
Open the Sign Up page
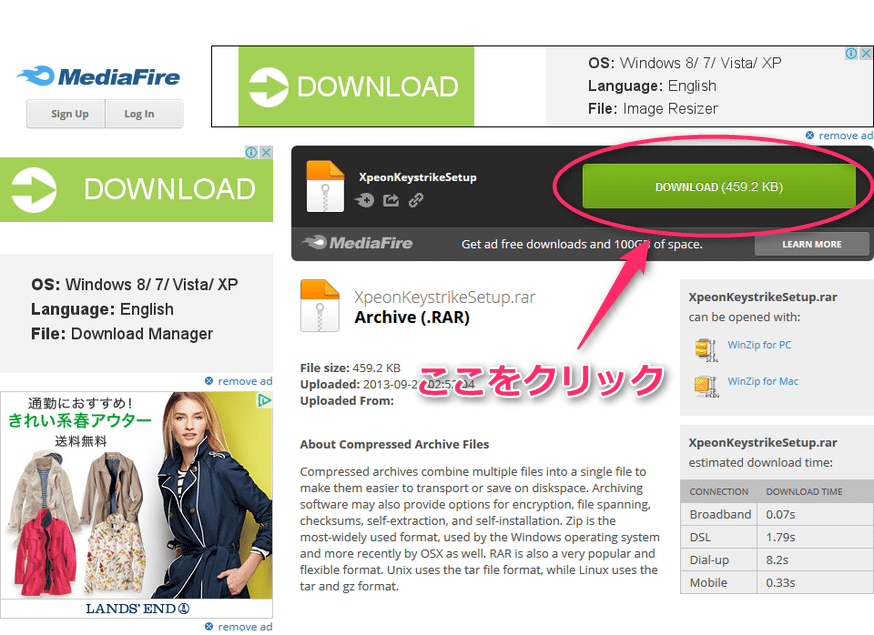(66, 114)
